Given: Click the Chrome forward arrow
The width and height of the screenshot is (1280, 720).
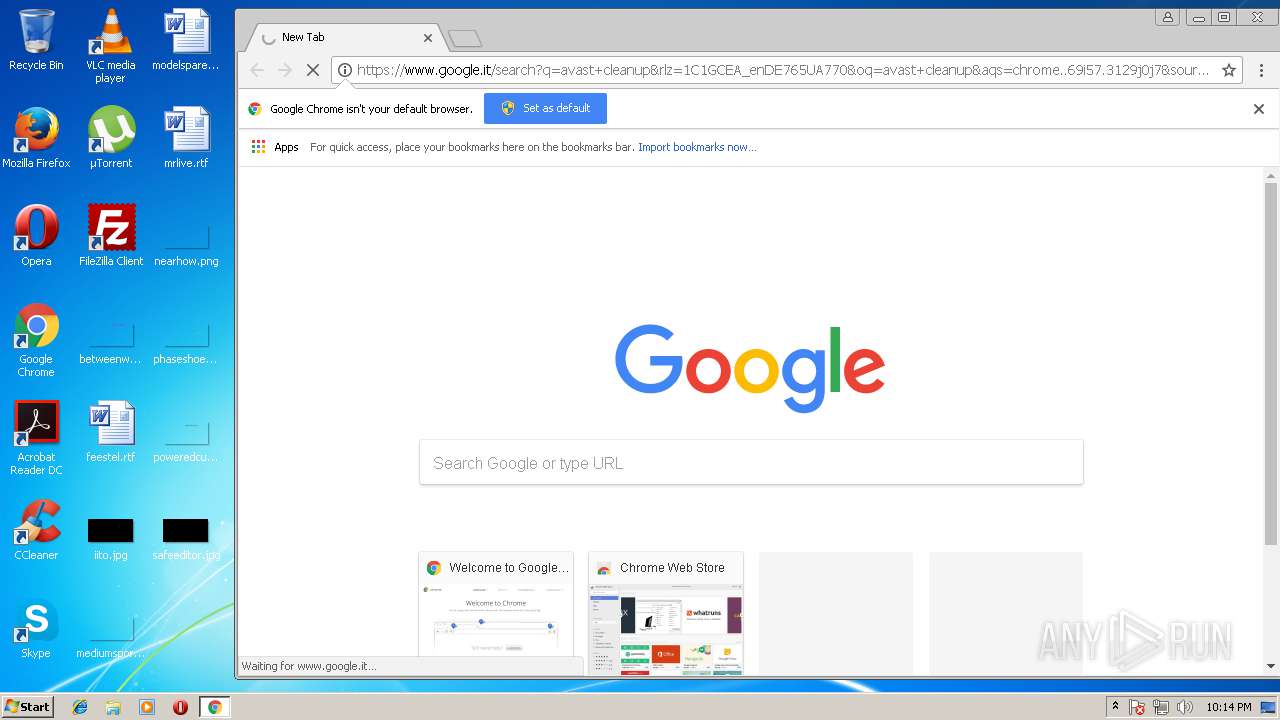Looking at the screenshot, I should [284, 70].
